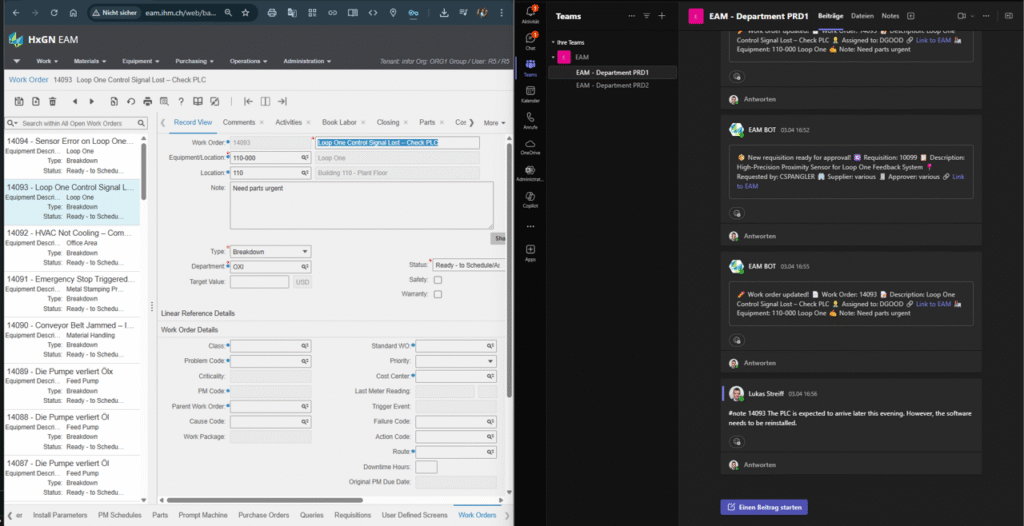Open the Type Breakdown dropdown
Viewport: 1024px width, 526px height.
click(x=305, y=252)
